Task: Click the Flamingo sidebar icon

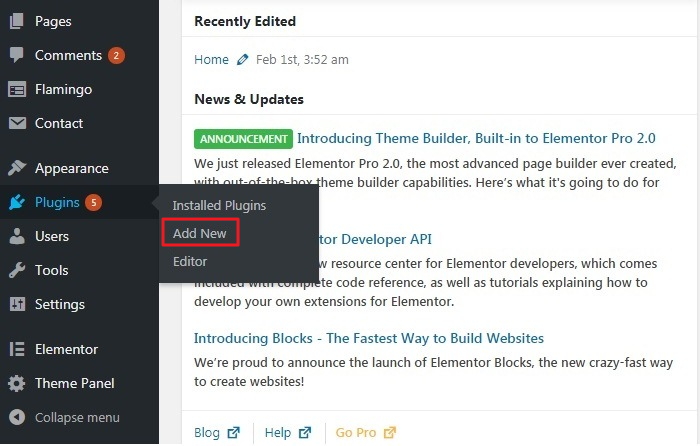Action: 17,89
